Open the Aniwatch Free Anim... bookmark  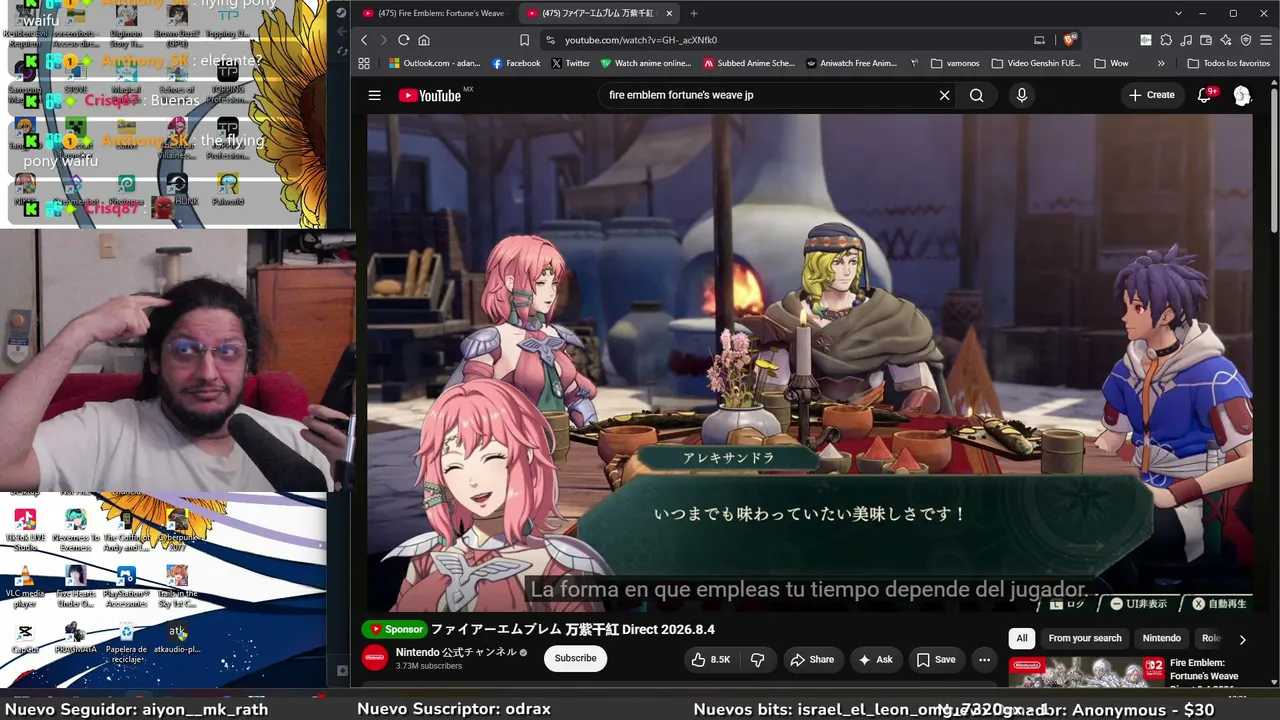851,63
